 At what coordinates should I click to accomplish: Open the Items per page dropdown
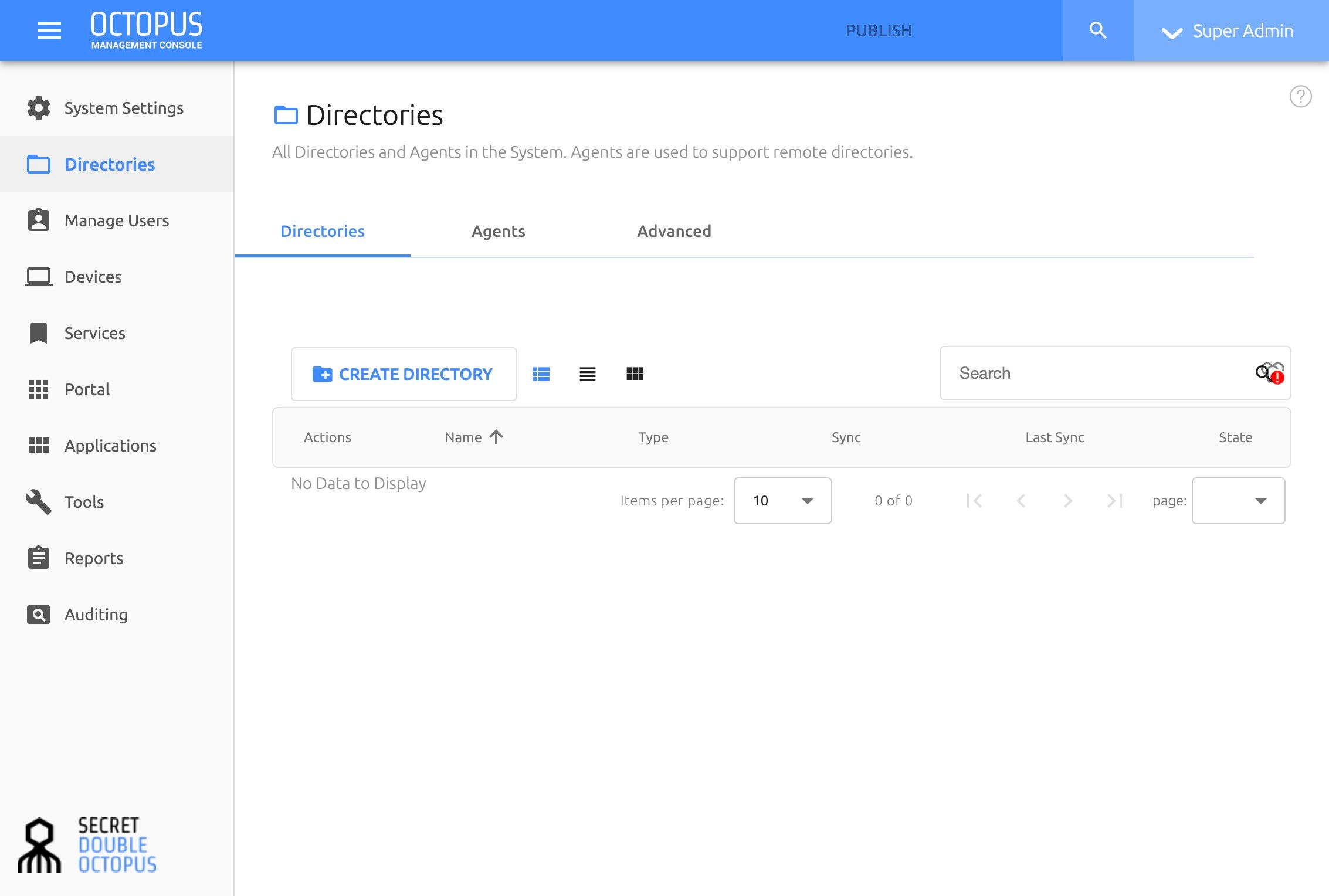(x=783, y=501)
